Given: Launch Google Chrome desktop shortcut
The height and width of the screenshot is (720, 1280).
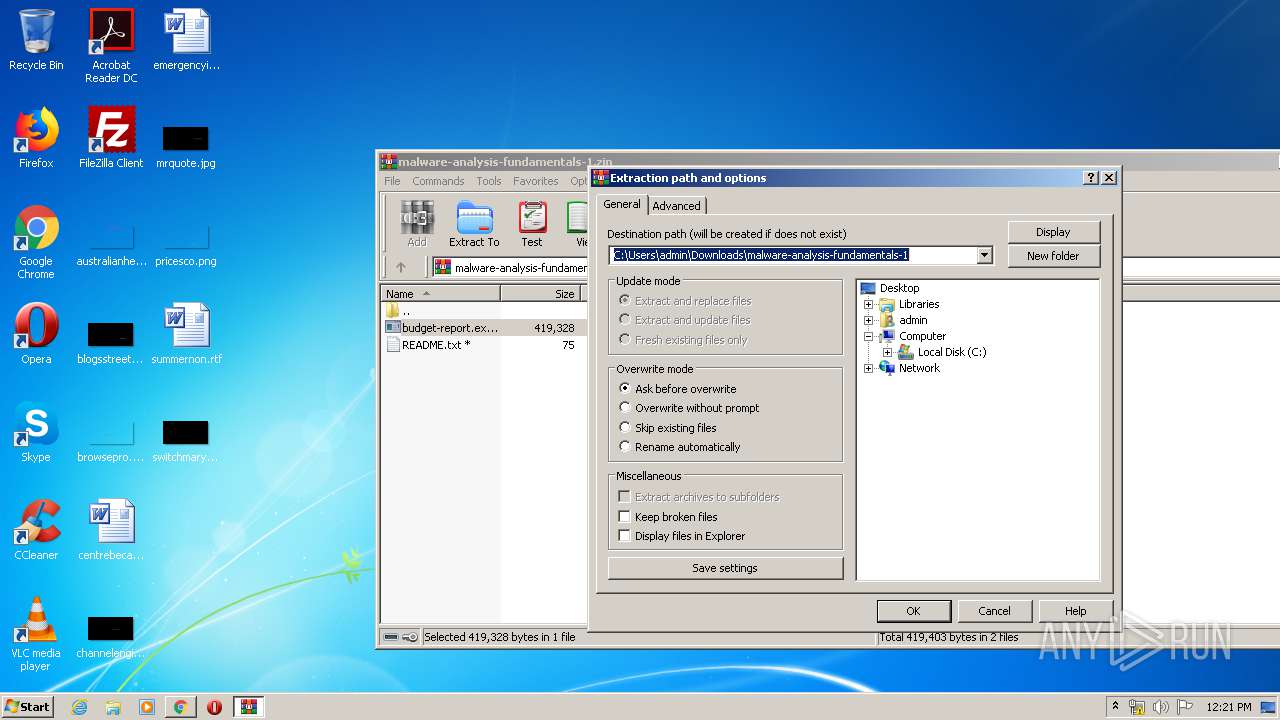Looking at the screenshot, I should point(36,243).
